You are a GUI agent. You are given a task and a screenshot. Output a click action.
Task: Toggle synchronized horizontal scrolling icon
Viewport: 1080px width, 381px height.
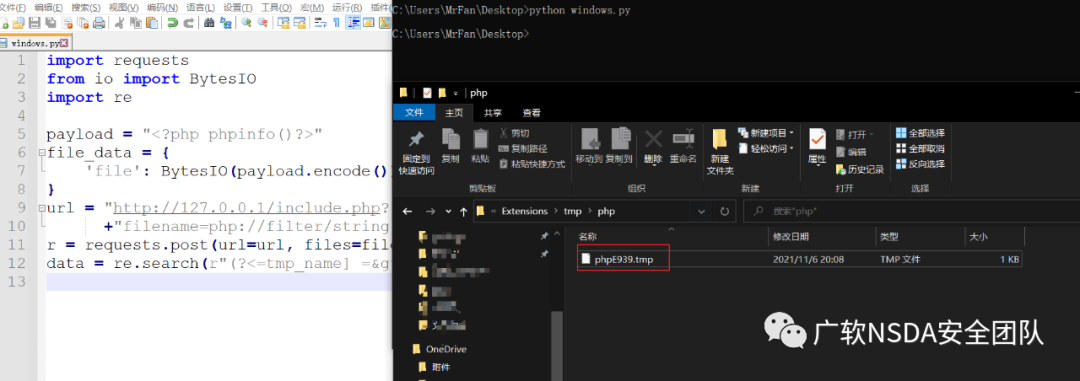pos(300,23)
